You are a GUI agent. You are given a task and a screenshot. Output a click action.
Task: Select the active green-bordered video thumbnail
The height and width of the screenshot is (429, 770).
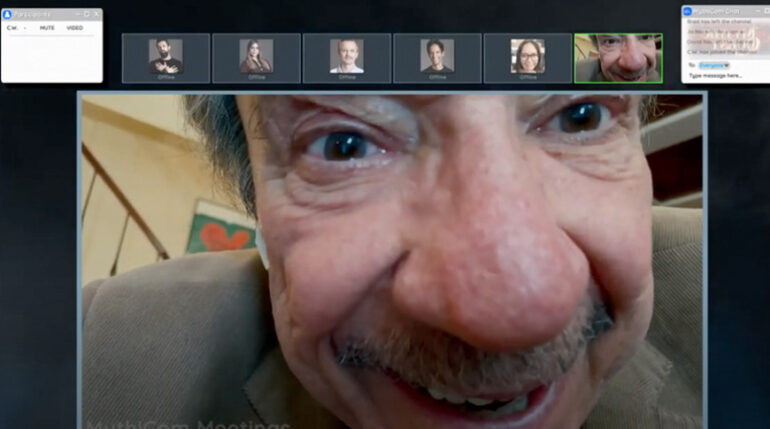618,58
